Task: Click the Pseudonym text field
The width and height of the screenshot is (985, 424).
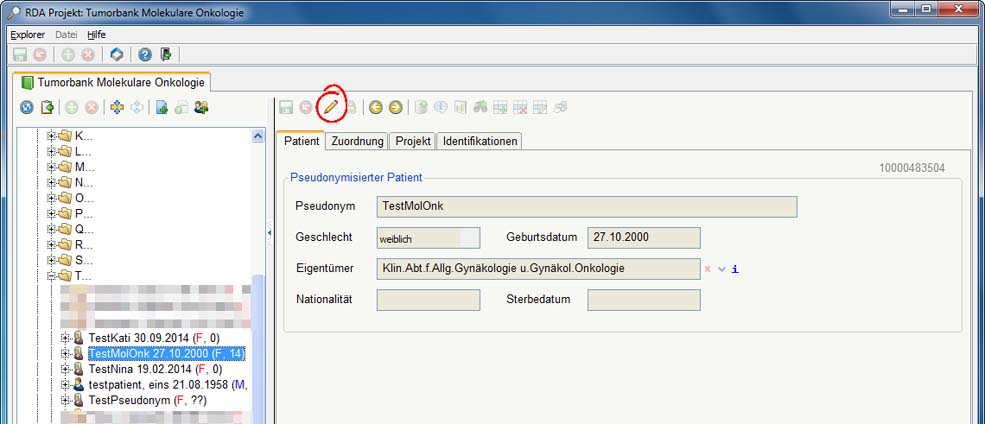Action: [587, 207]
